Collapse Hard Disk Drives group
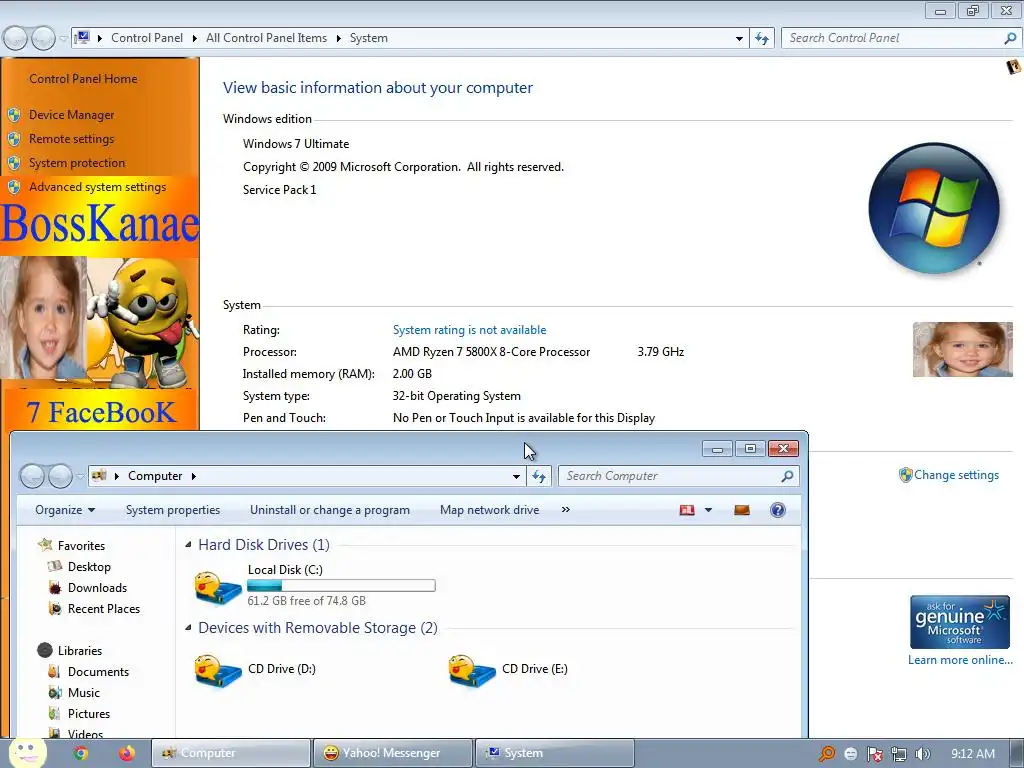This screenshot has width=1024, height=768. (188, 544)
